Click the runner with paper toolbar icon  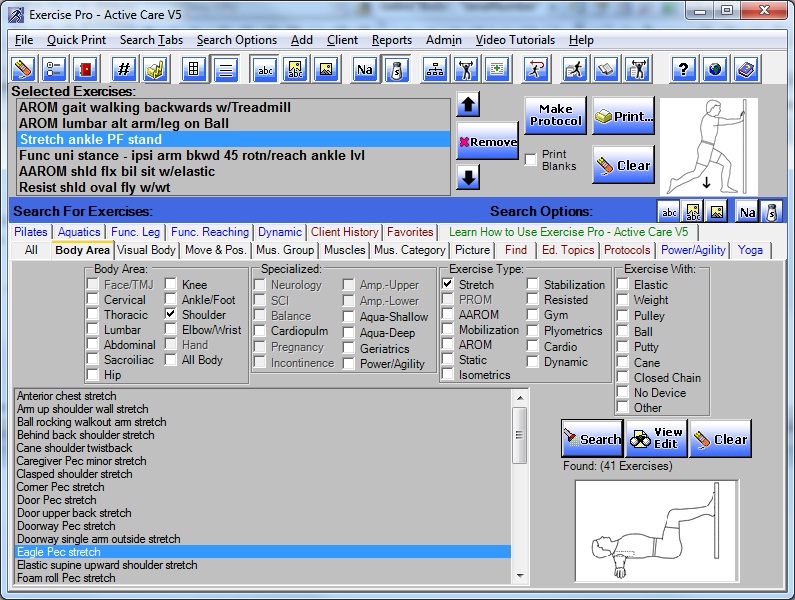574,69
